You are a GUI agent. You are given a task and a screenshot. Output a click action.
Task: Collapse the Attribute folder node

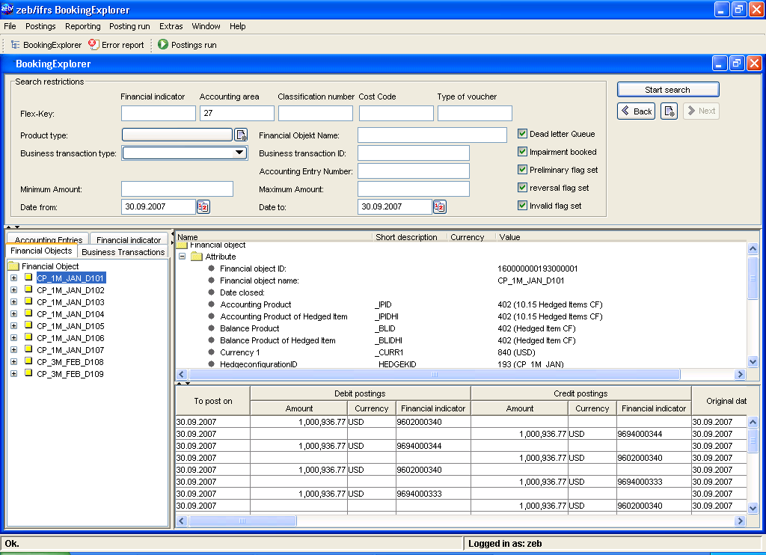183,257
